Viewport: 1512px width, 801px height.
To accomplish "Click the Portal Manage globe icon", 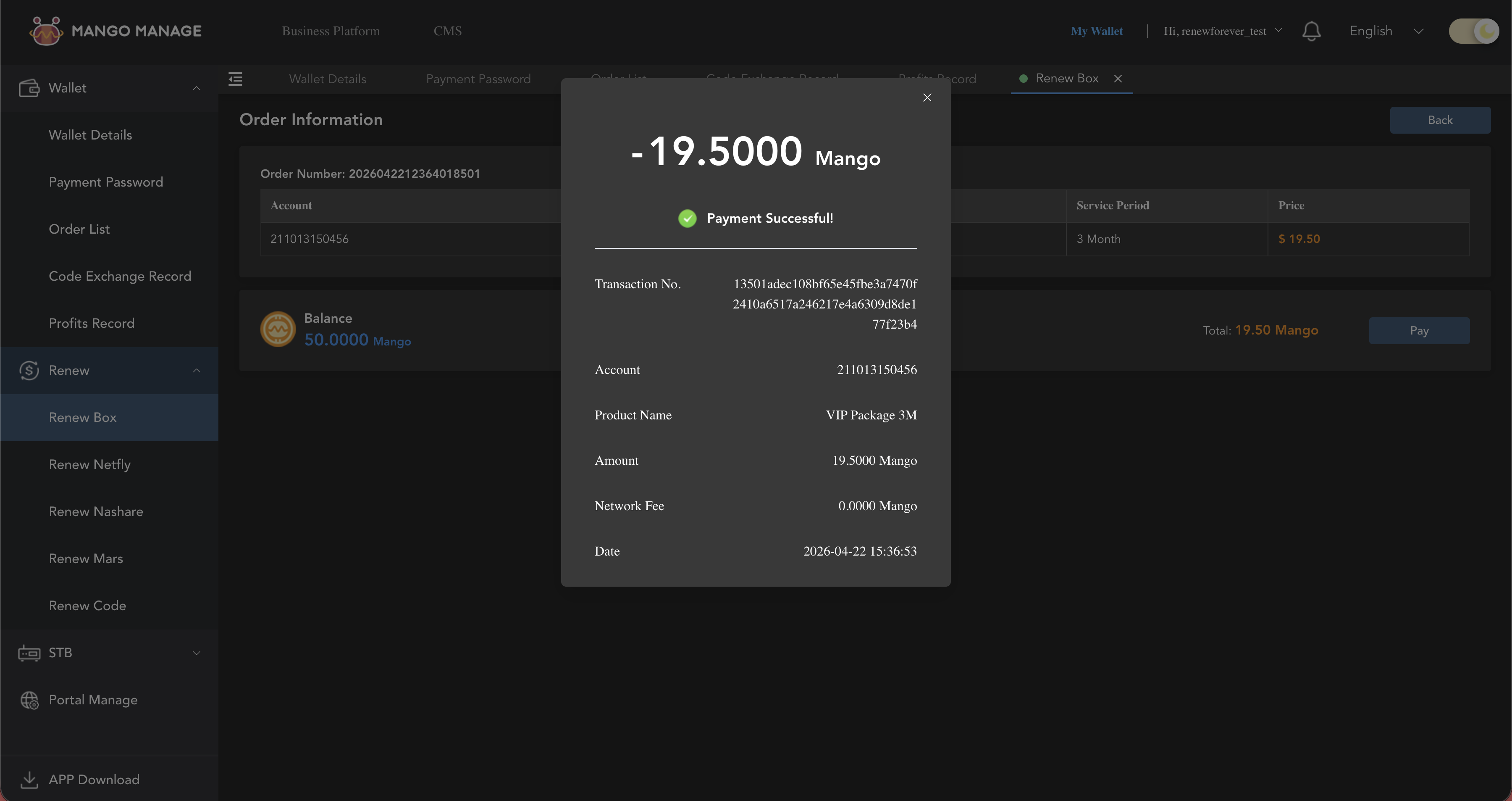I will pyautogui.click(x=29, y=700).
